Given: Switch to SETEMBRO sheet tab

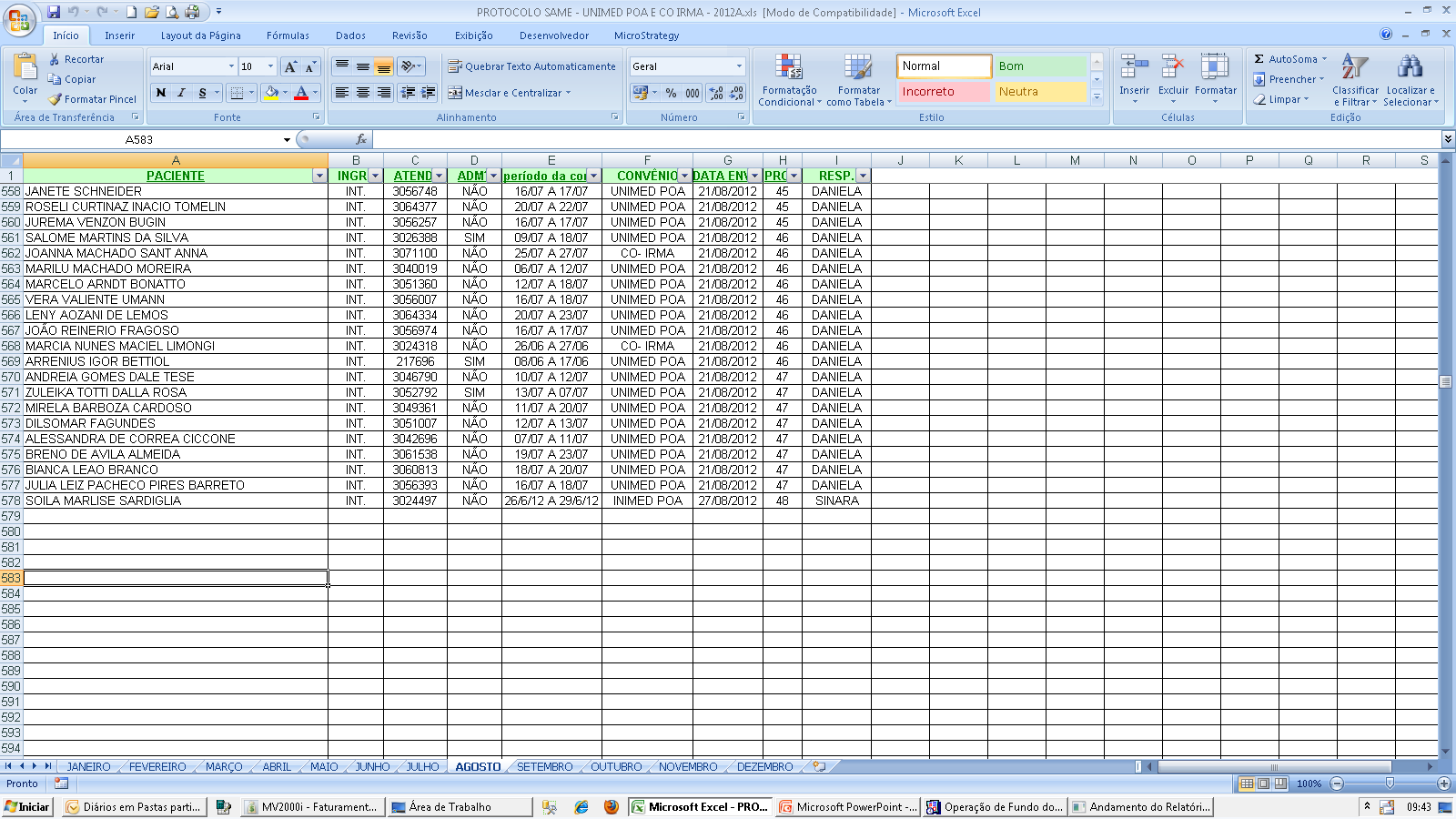Looking at the screenshot, I should (x=544, y=767).
